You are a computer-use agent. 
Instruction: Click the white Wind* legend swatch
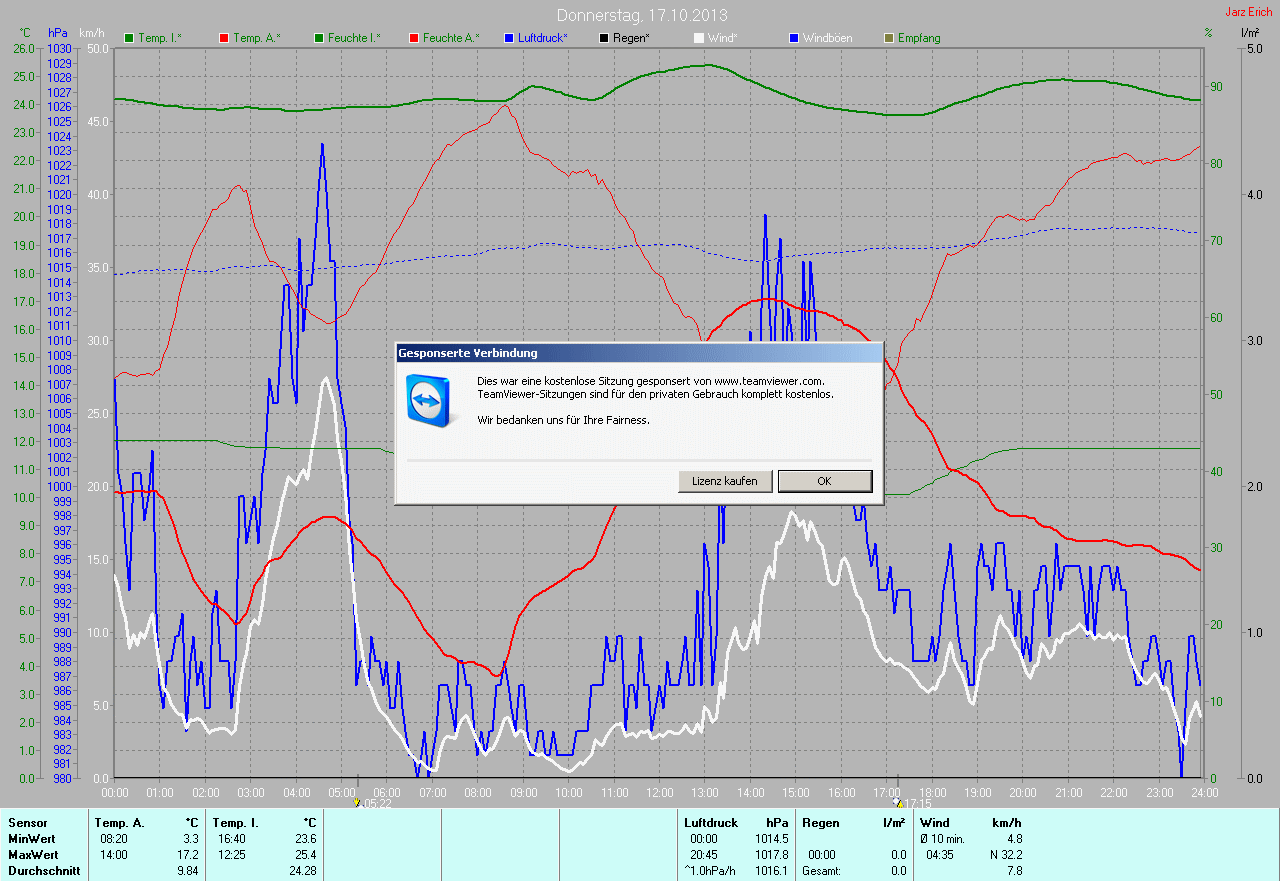[699, 38]
